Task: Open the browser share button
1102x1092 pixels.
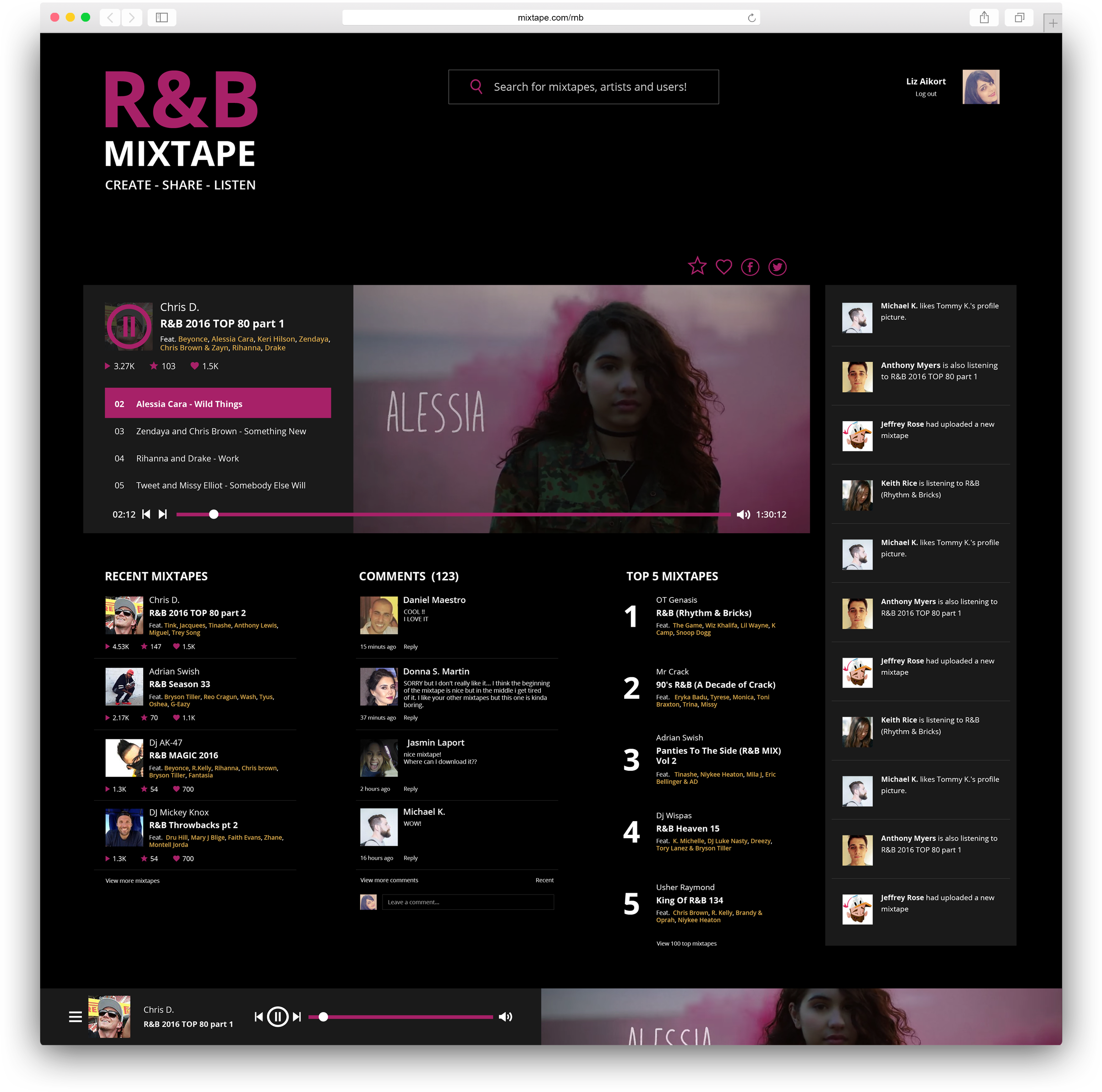Action: tap(984, 18)
